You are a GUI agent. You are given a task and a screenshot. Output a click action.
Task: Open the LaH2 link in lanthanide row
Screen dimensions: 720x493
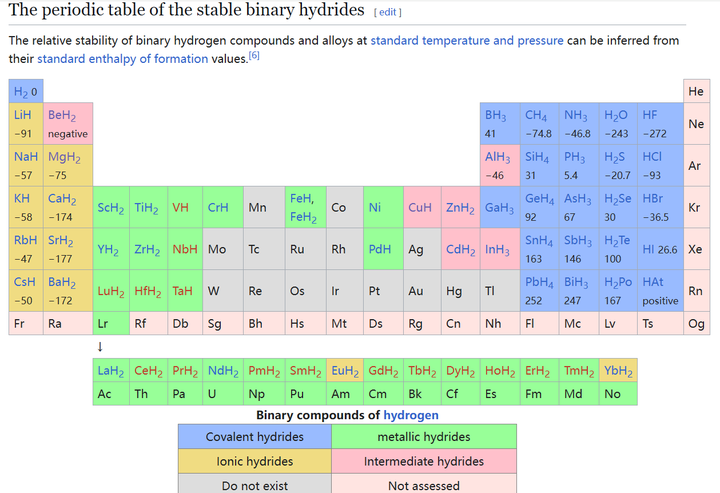(x=111, y=371)
